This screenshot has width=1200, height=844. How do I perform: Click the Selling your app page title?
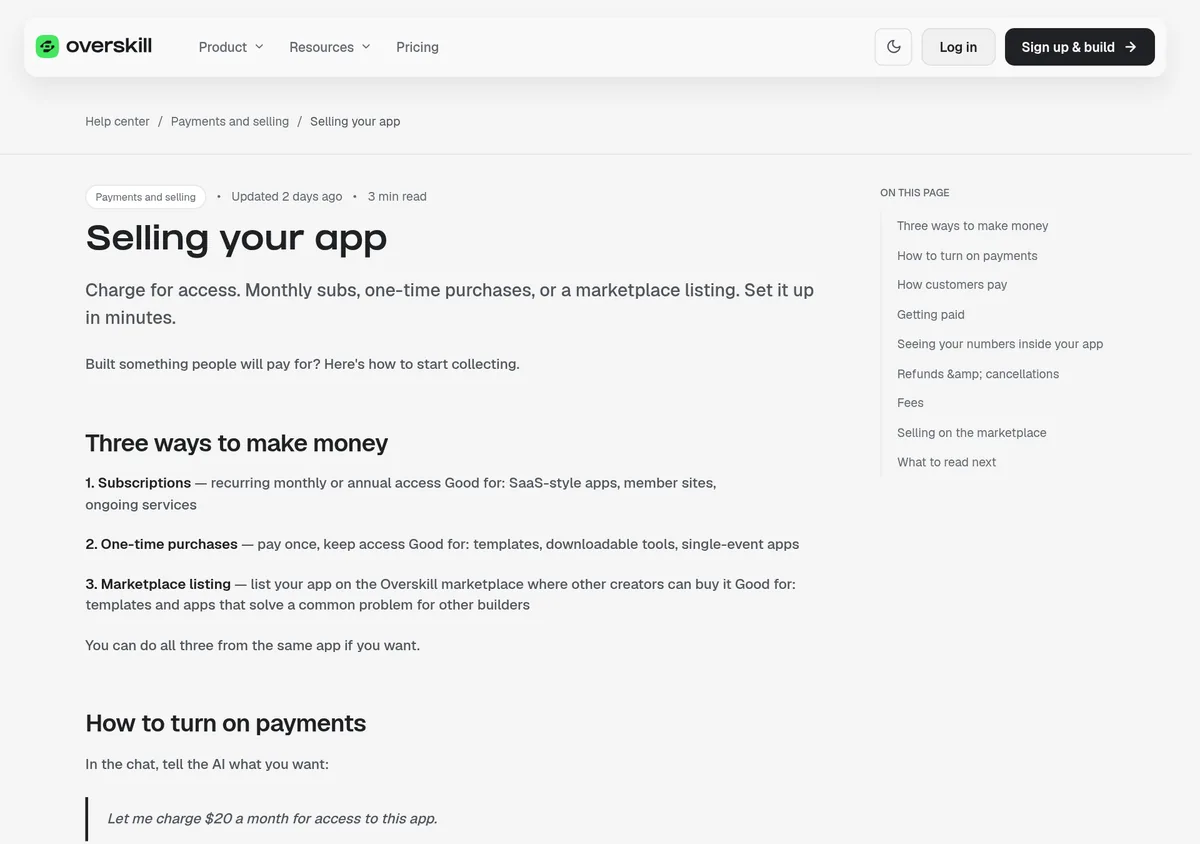tap(236, 238)
